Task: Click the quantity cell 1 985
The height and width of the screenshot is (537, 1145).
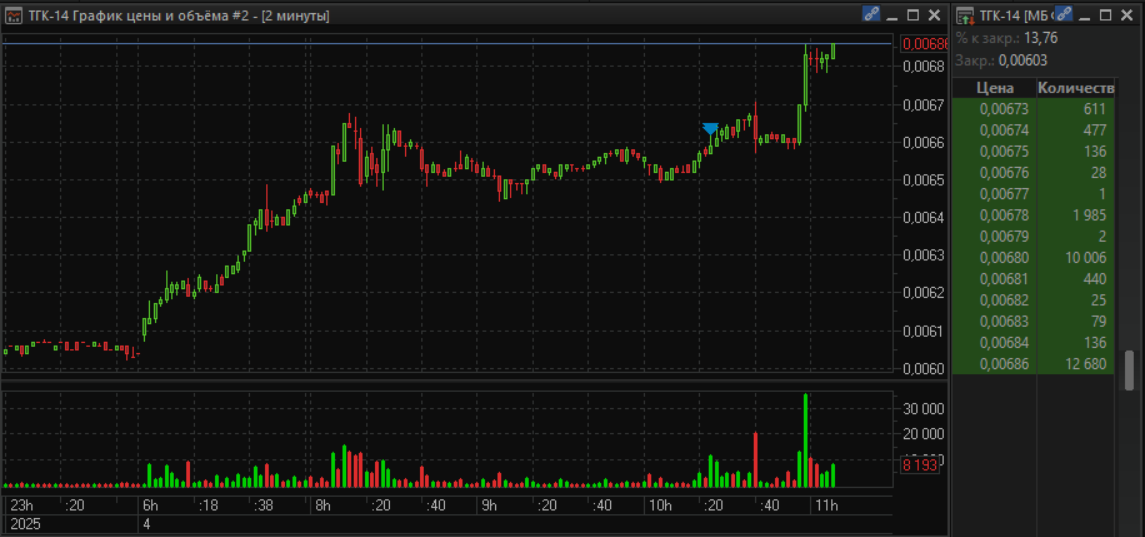Action: tap(1076, 216)
